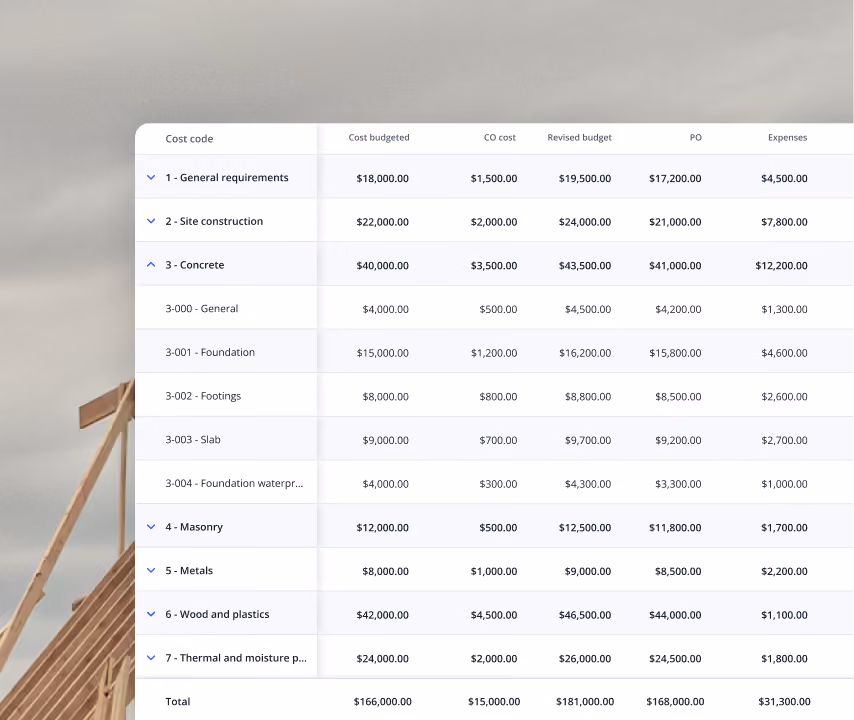The width and height of the screenshot is (854, 720).
Task: Click Masonry revised budget $12,500.00
Action: [585, 527]
